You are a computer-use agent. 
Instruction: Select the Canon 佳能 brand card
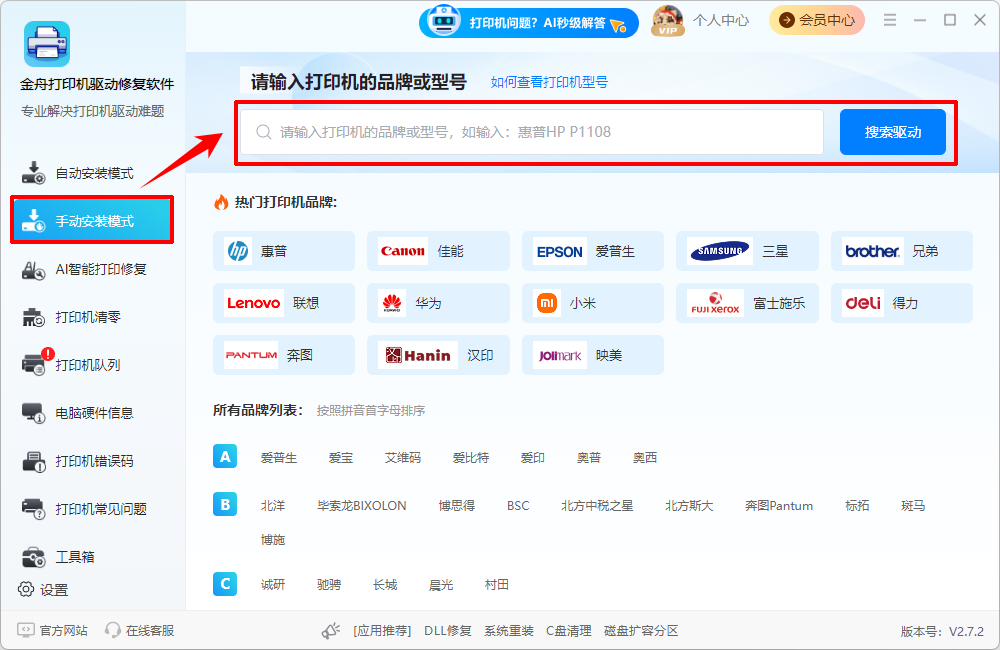tap(438, 251)
